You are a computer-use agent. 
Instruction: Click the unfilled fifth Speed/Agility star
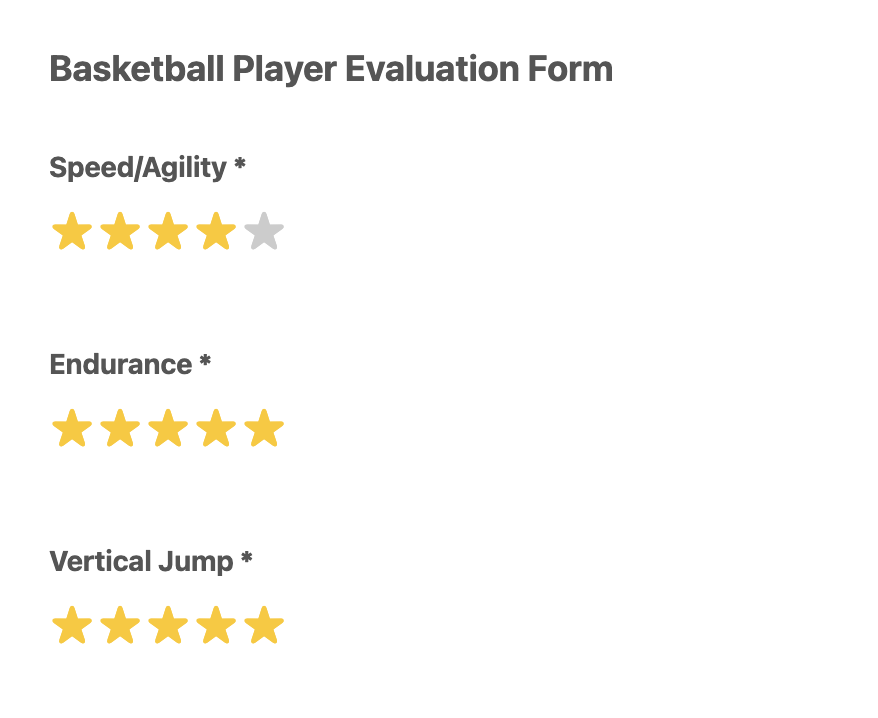tap(265, 230)
